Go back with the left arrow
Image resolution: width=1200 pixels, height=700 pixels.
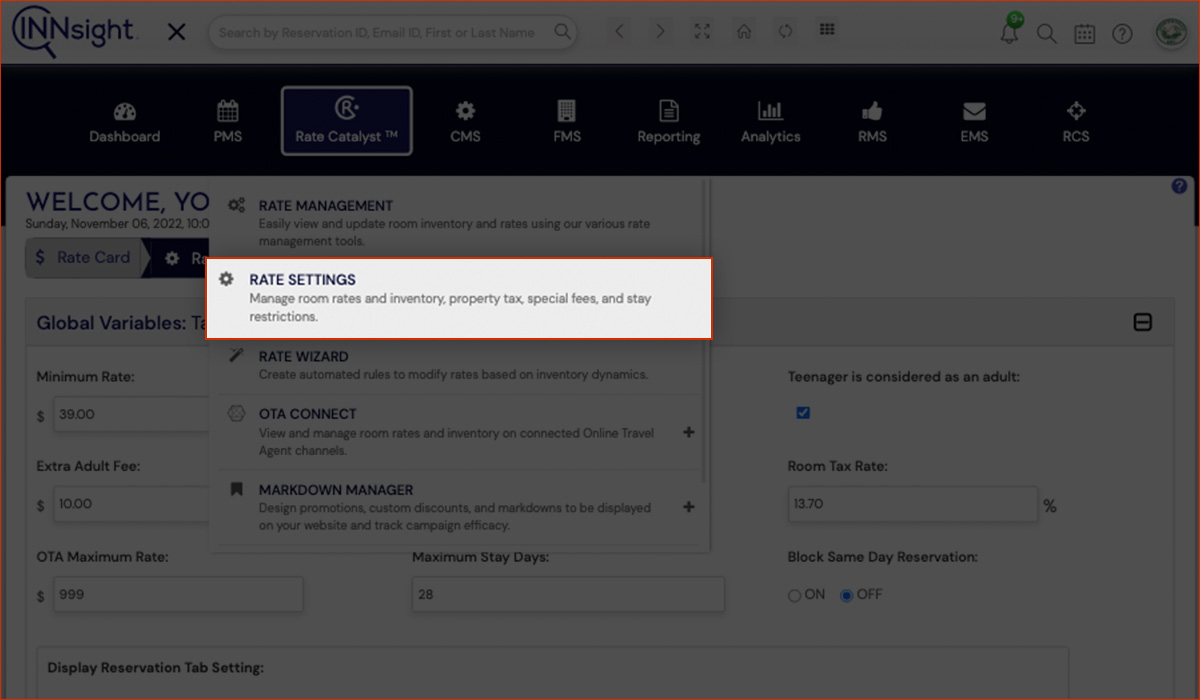pyautogui.click(x=619, y=32)
